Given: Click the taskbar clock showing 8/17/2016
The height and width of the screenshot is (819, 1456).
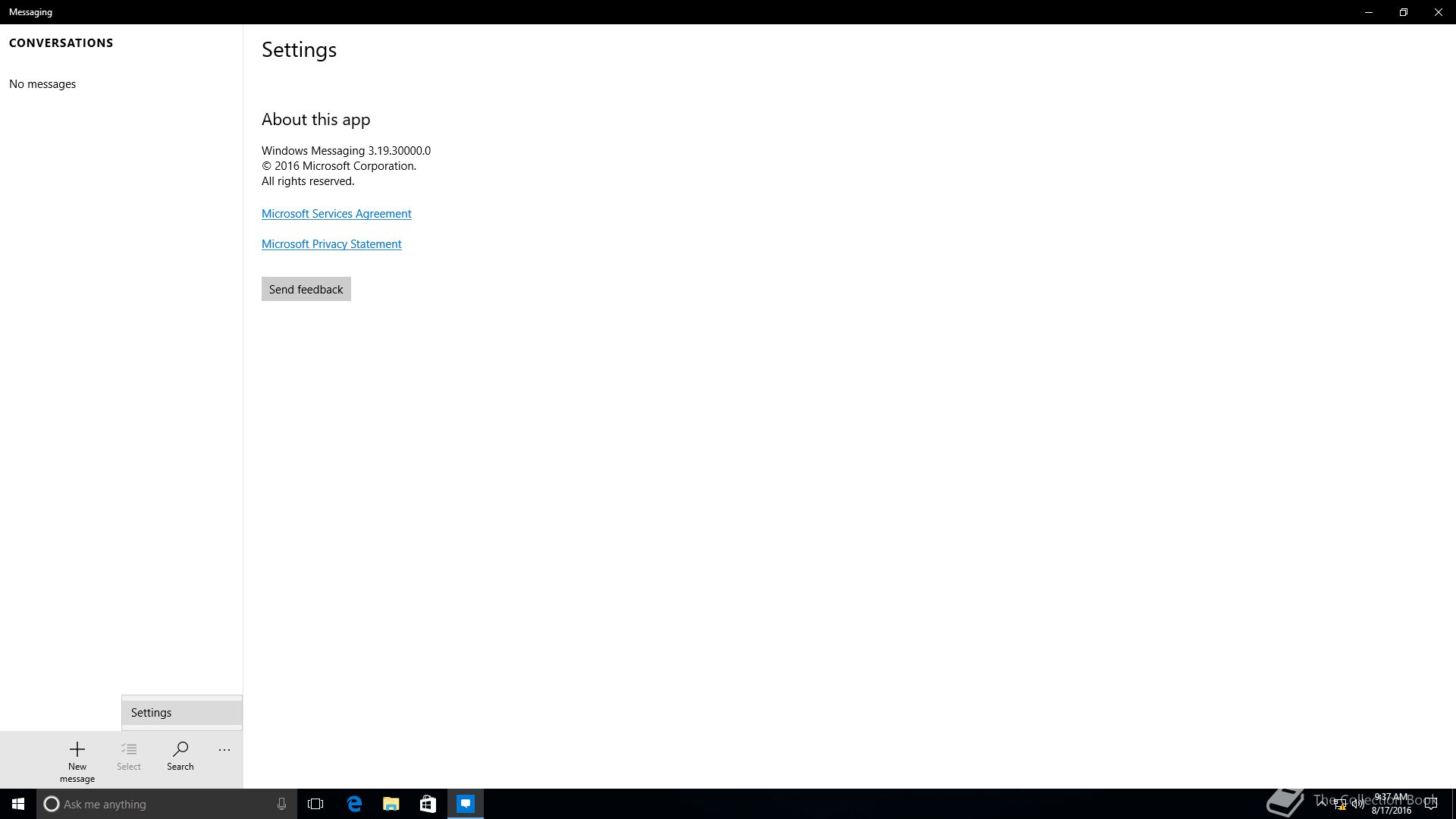Looking at the screenshot, I should tap(1391, 804).
